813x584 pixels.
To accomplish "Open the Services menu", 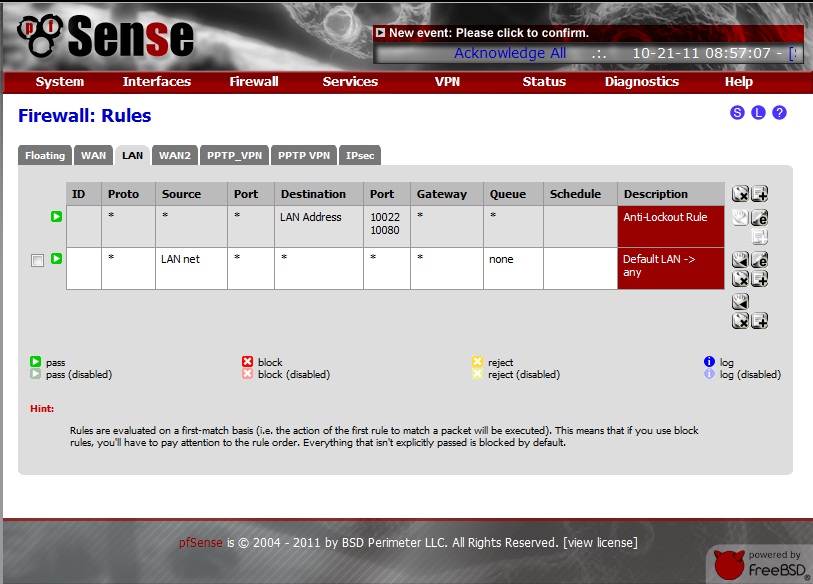I will pyautogui.click(x=350, y=81).
